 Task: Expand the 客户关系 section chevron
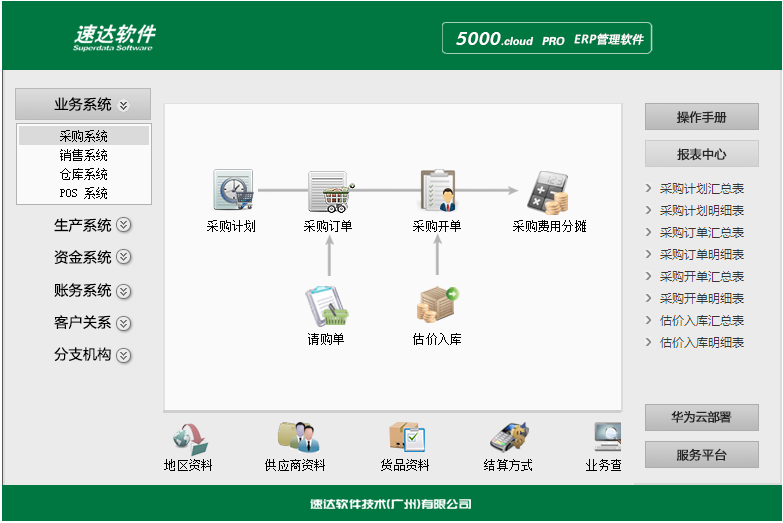(x=123, y=323)
